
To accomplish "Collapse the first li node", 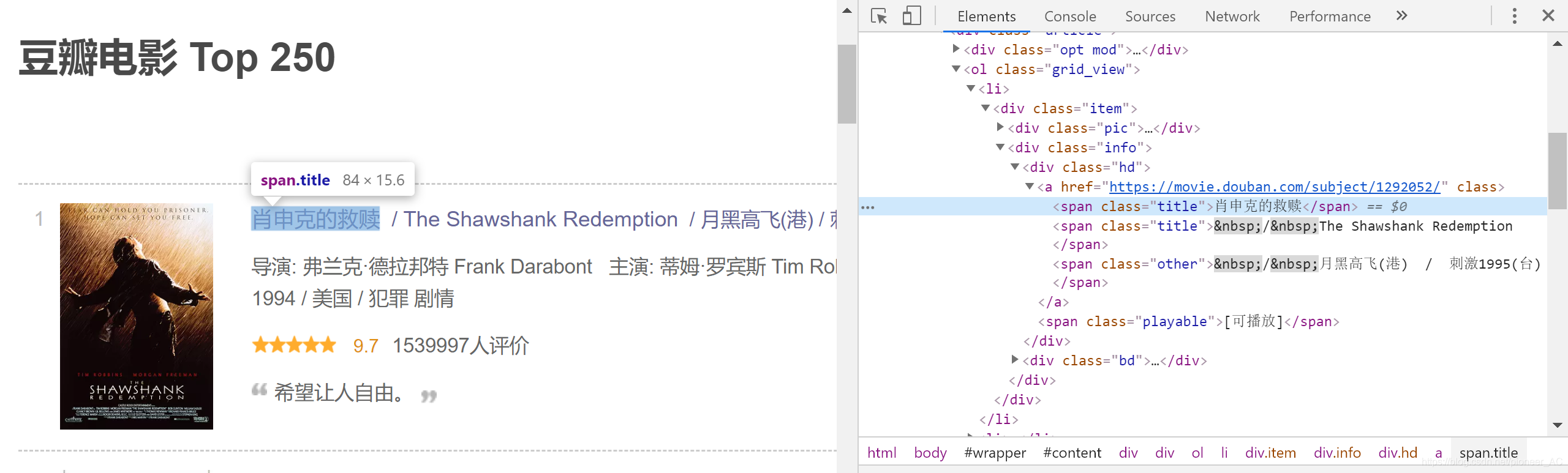I will click(971, 89).
